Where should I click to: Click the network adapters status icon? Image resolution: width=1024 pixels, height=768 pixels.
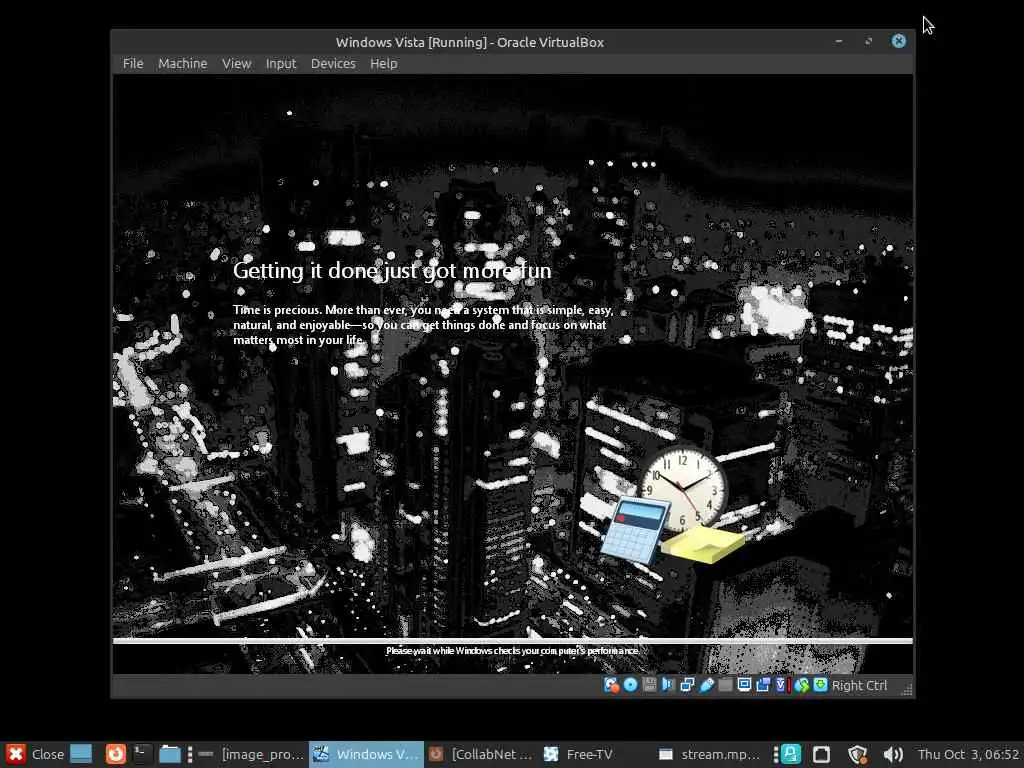click(687, 684)
